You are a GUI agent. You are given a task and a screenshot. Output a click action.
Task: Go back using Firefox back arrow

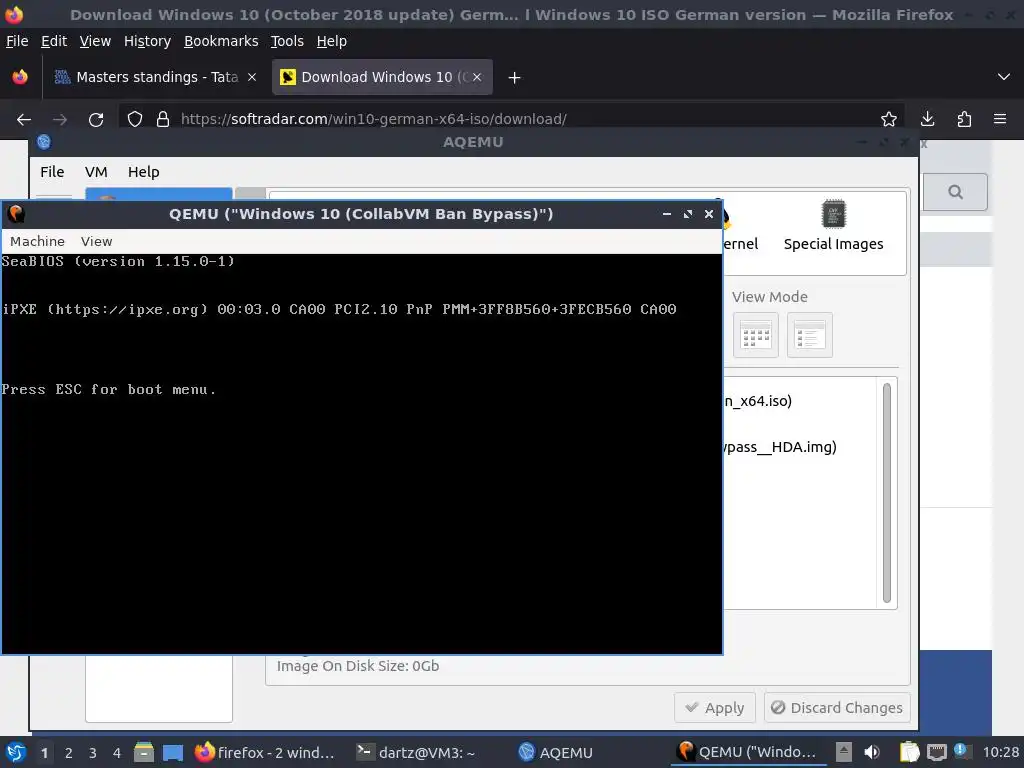24,119
